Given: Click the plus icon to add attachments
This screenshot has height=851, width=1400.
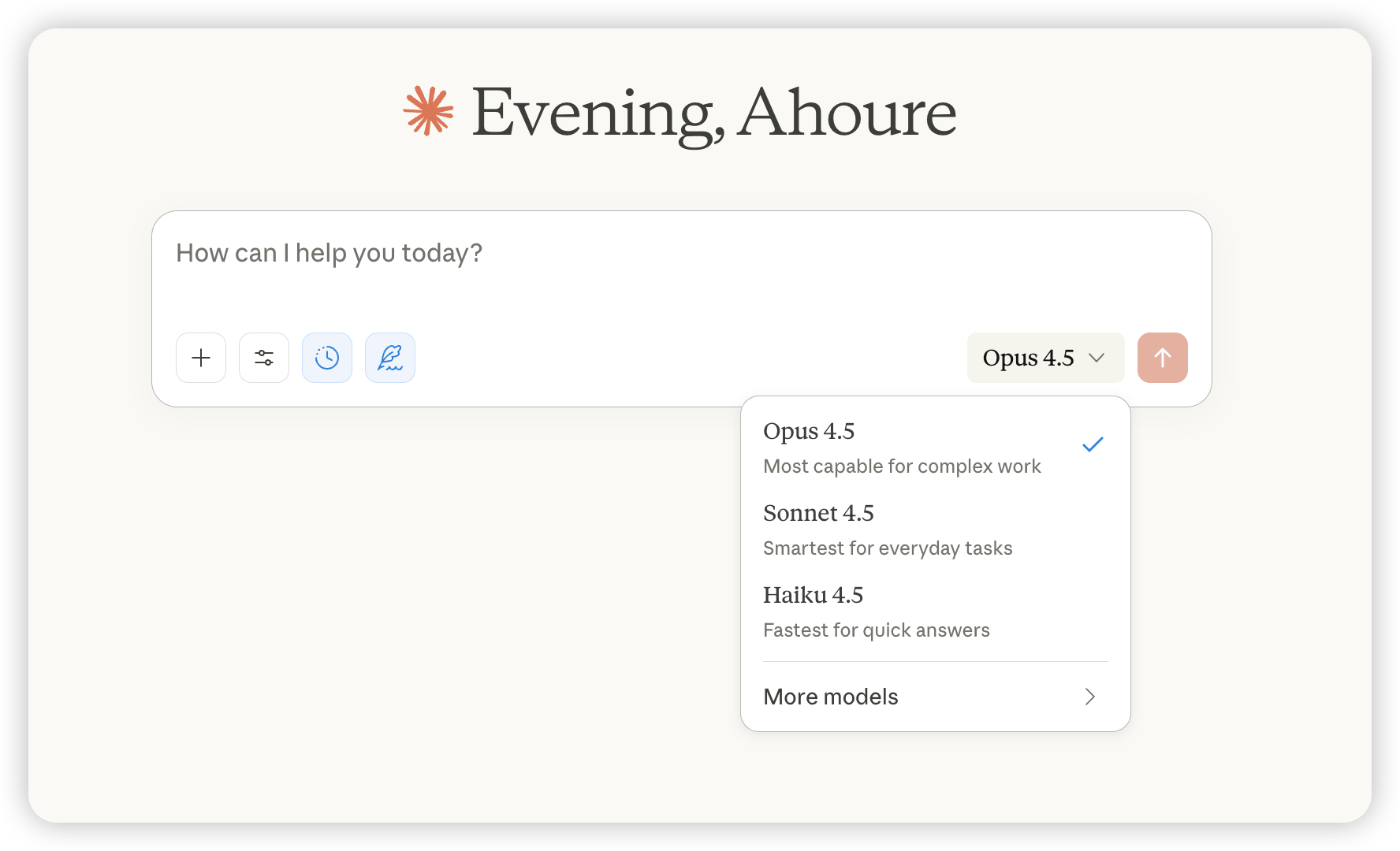Looking at the screenshot, I should coord(201,358).
